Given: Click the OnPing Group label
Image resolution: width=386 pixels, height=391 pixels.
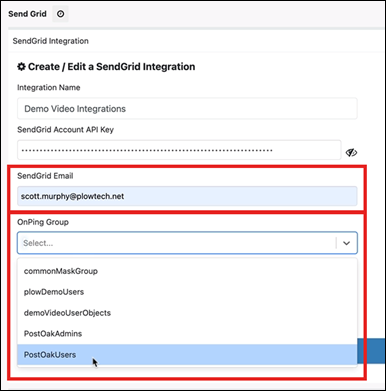Looking at the screenshot, I should pyautogui.click(x=43, y=222).
